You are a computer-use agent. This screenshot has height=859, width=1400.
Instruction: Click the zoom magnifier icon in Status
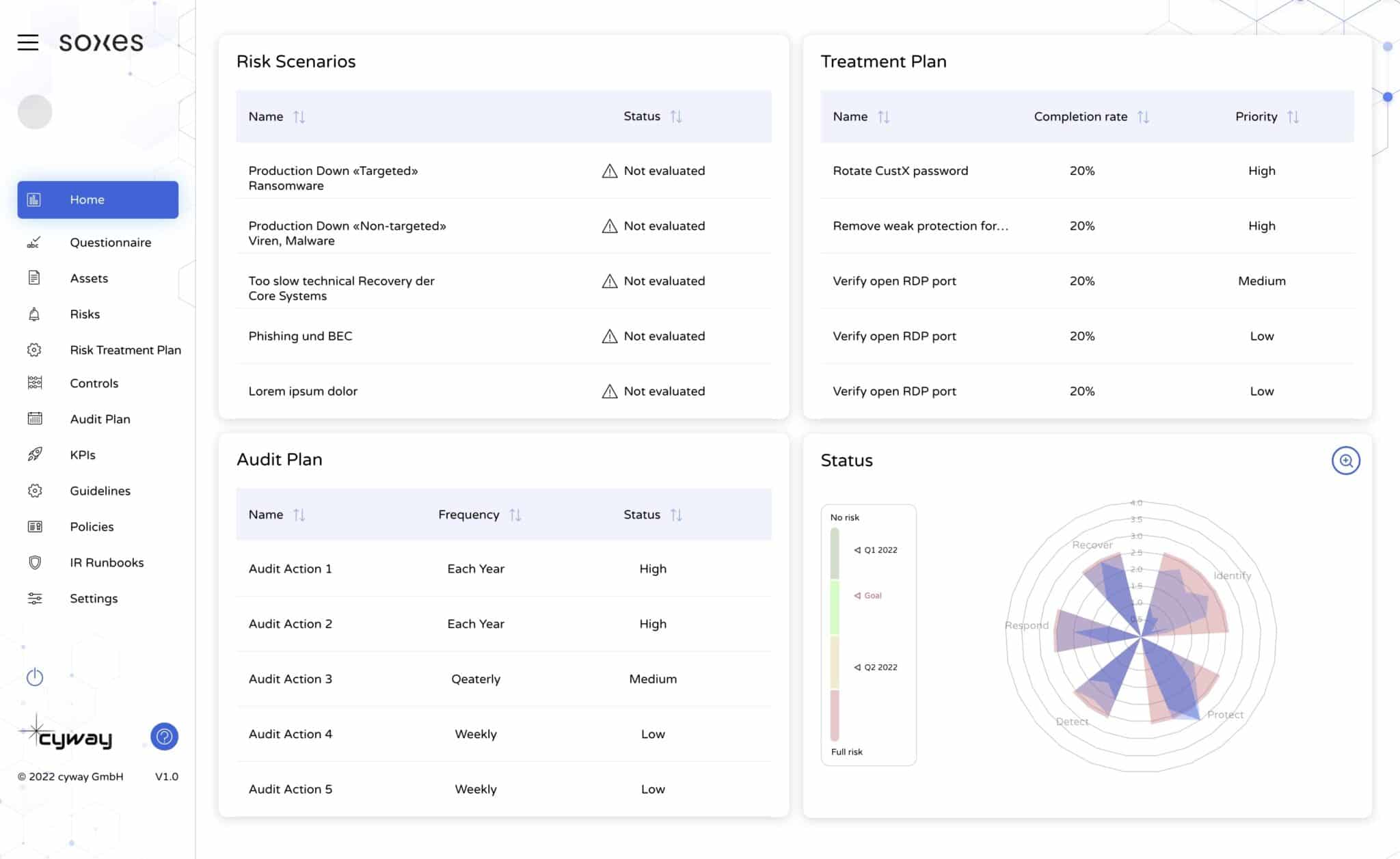click(1345, 461)
